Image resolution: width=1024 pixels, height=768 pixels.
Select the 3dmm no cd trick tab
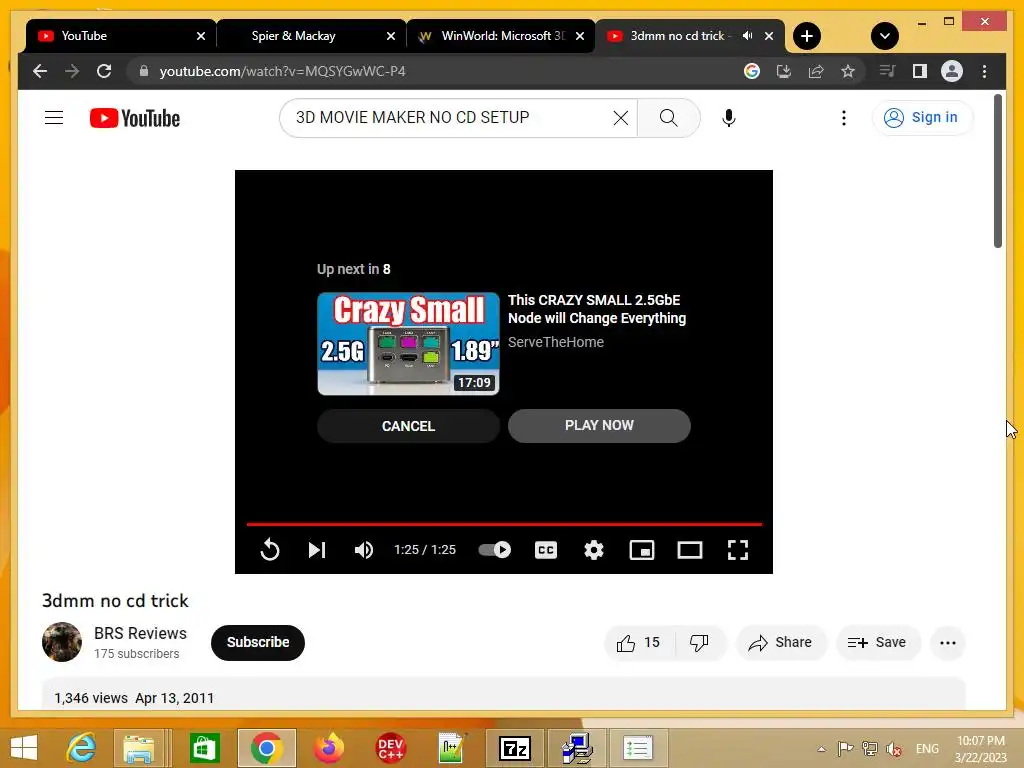point(679,36)
